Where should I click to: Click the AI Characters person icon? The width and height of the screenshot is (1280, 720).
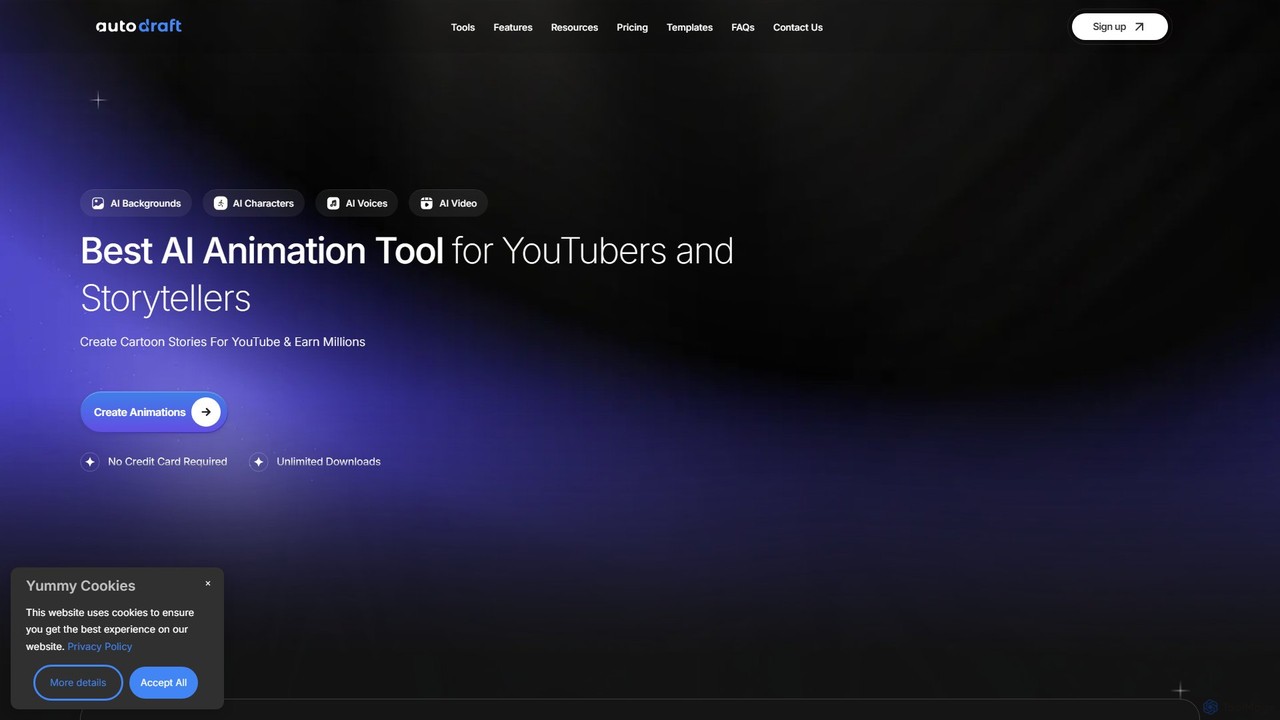(220, 203)
